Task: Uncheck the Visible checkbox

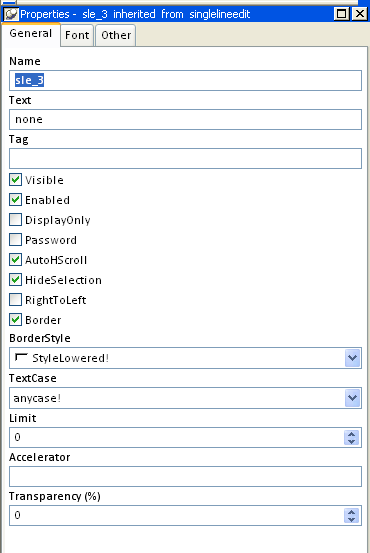Action: click(x=16, y=180)
